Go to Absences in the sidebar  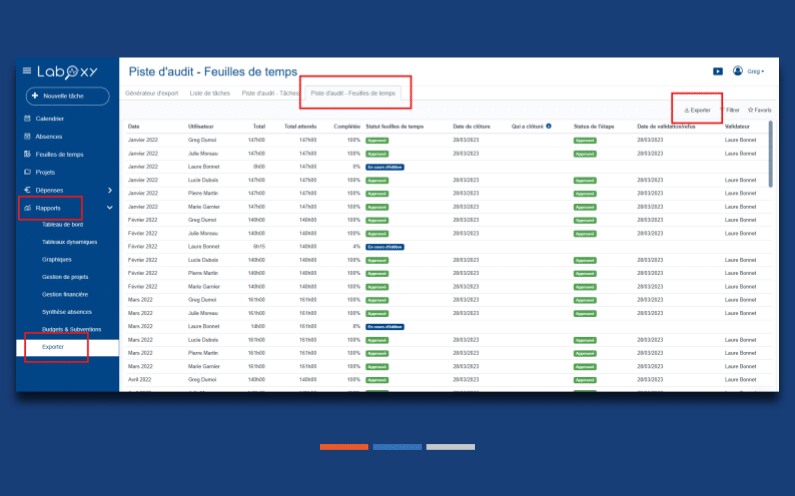48,136
